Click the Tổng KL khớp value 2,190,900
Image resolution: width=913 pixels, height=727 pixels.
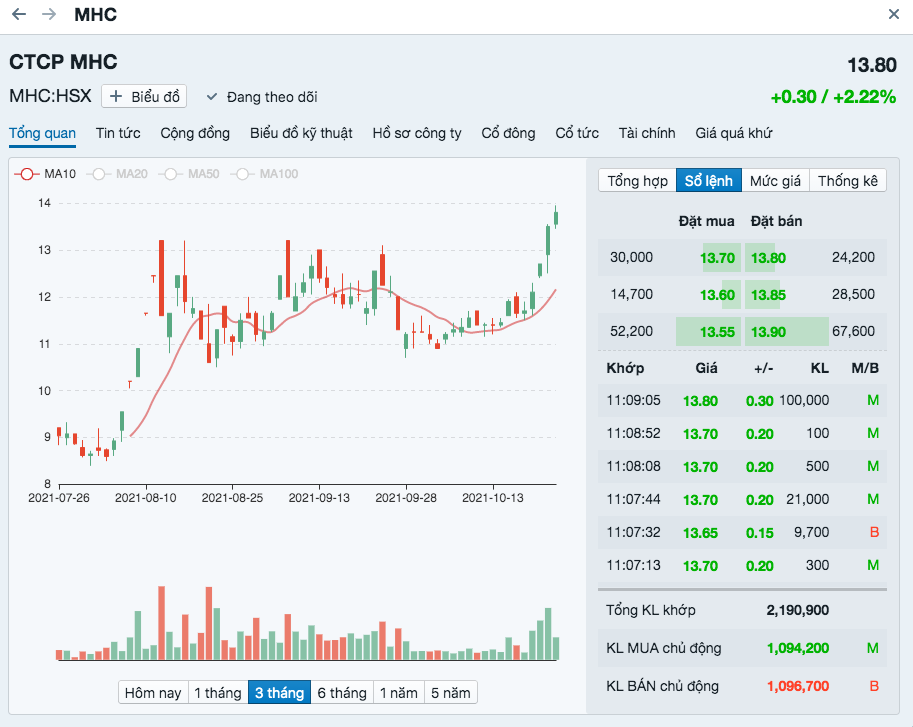click(798, 610)
